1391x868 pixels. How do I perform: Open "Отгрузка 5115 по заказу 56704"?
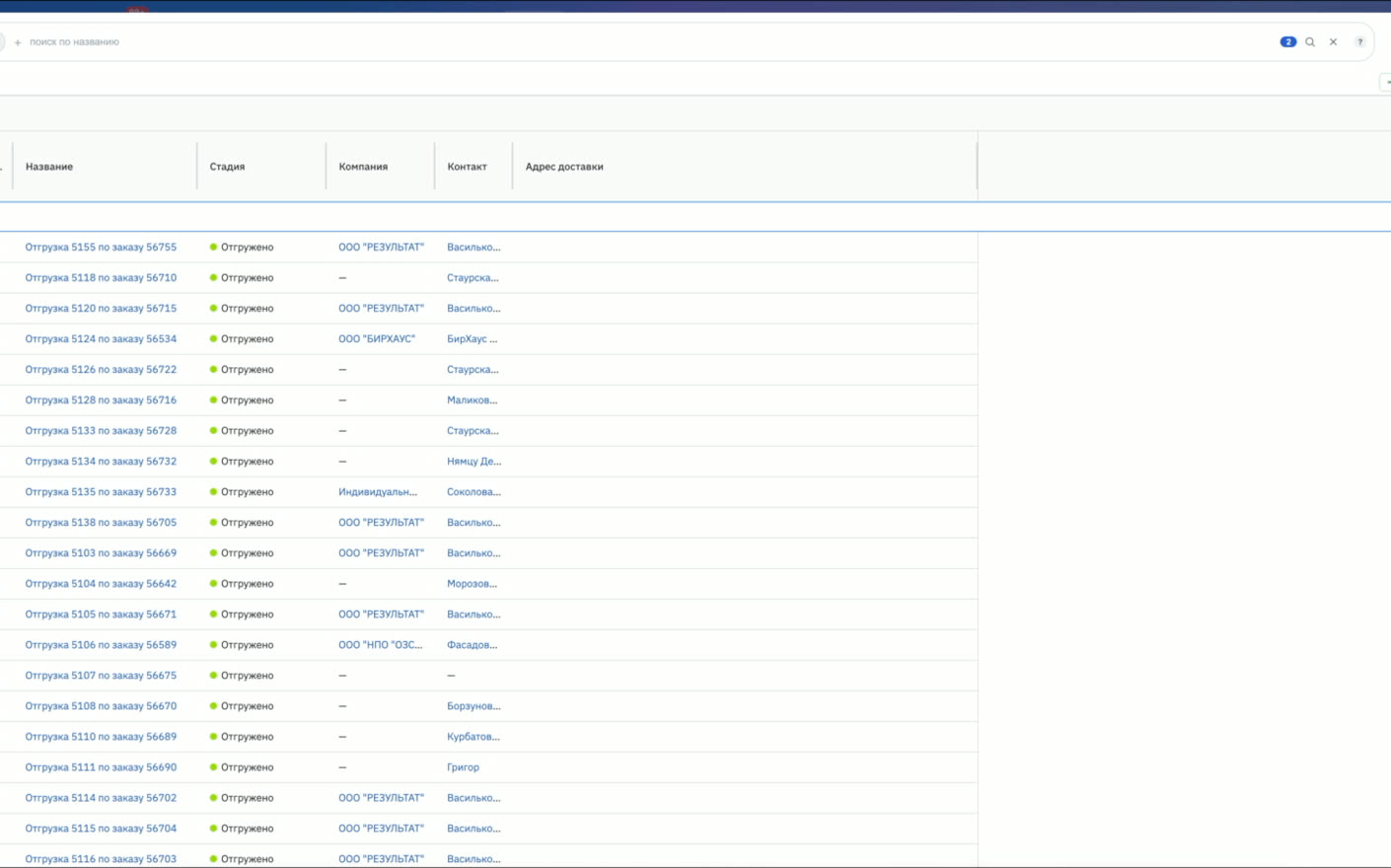(x=101, y=829)
